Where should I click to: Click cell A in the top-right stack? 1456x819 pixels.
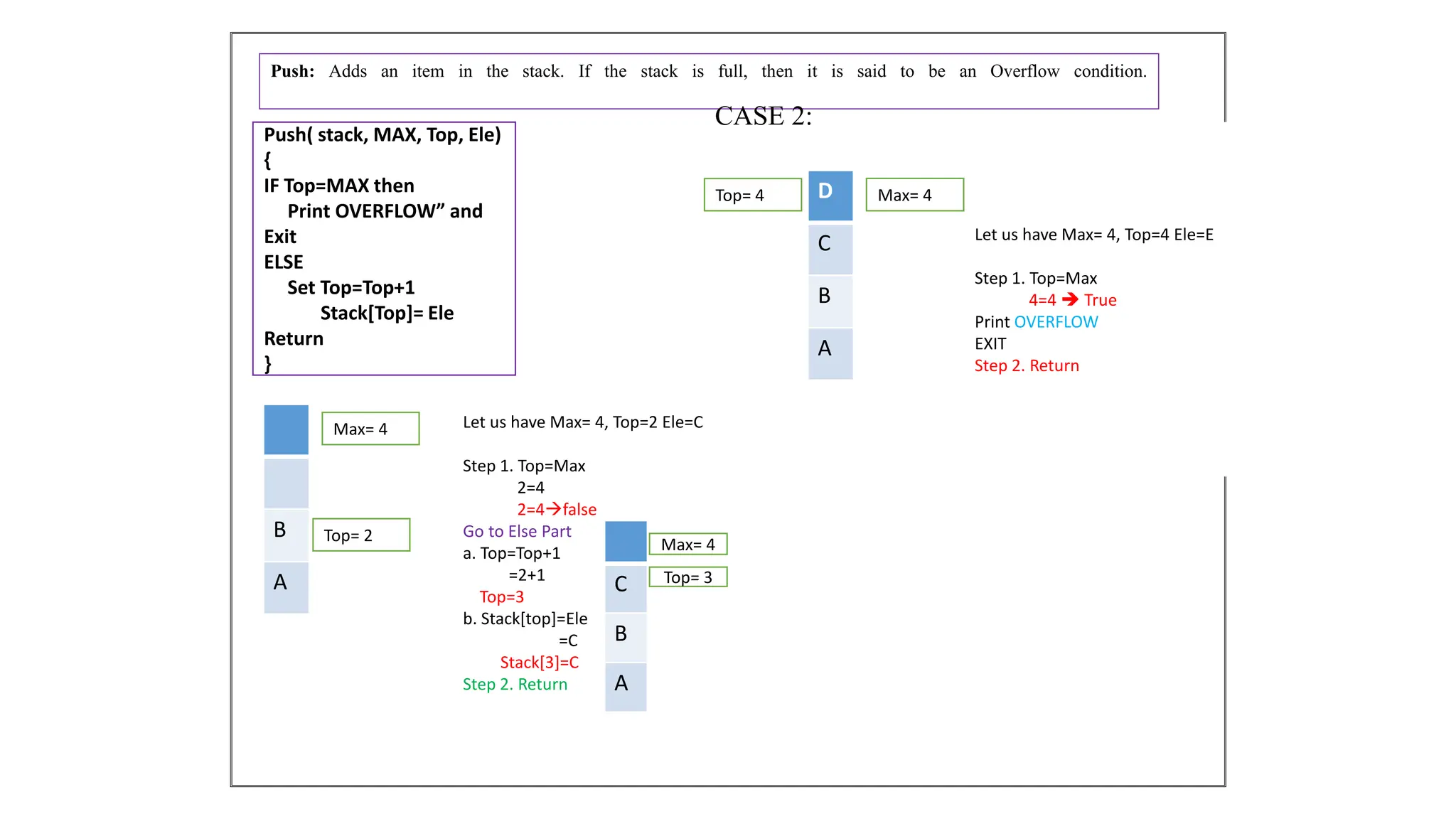click(x=830, y=353)
